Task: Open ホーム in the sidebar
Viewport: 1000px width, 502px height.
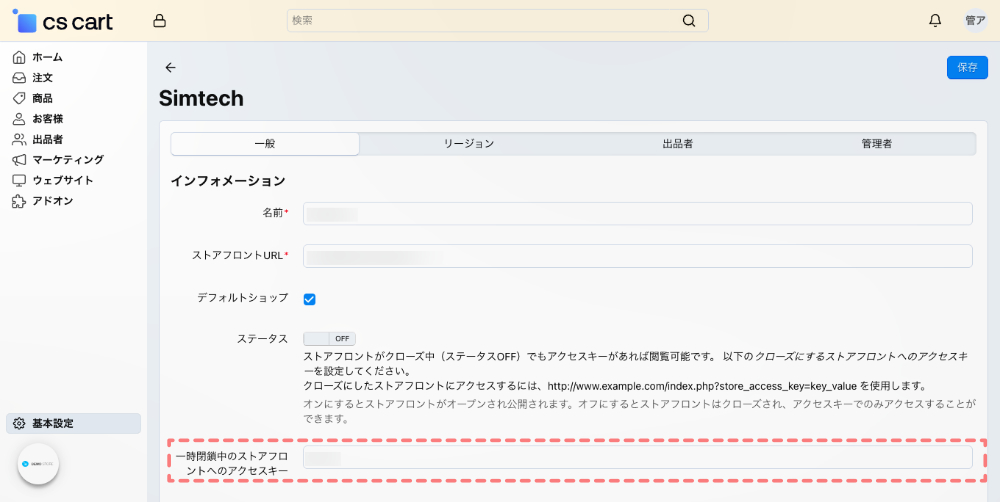Action: tap(47, 57)
